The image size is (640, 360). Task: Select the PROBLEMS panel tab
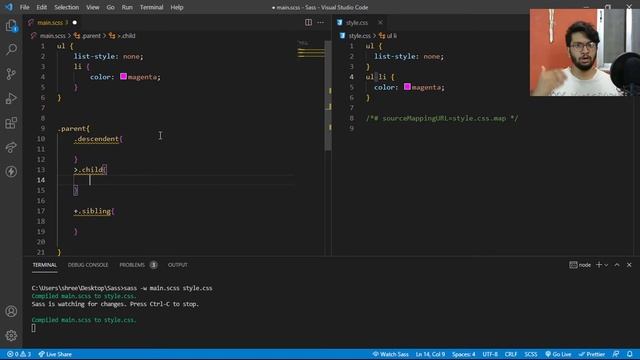[138, 265]
